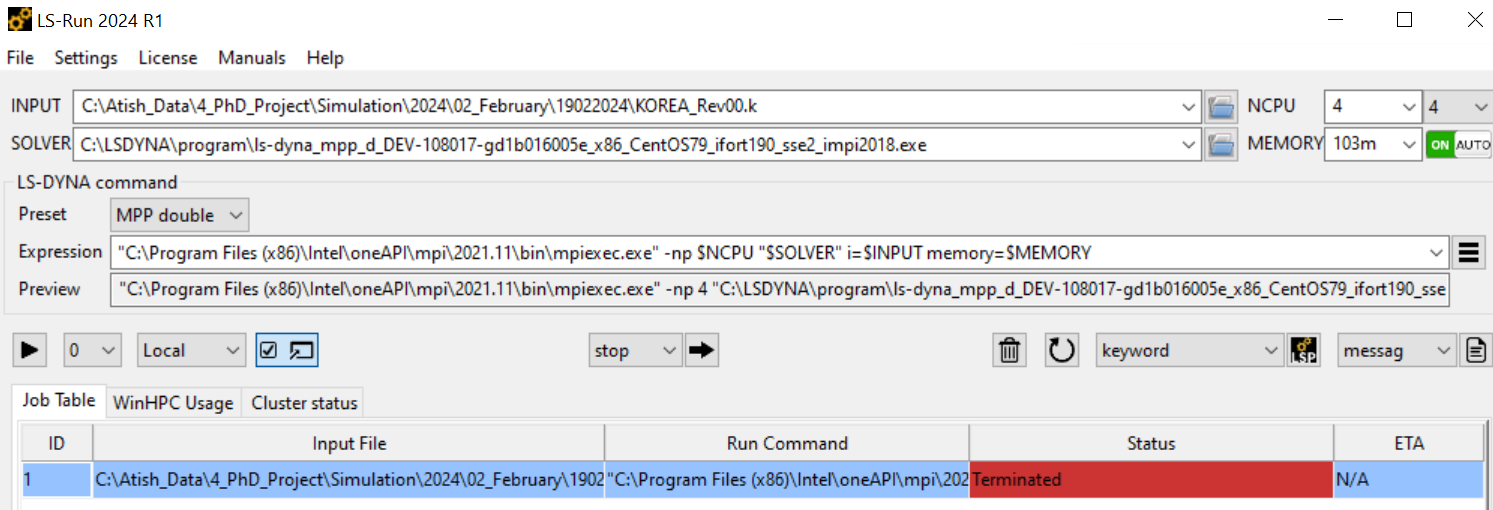This screenshot has height=510, width=1493.
Task: Expand the Expression command dropdown
Action: pyautogui.click(x=1437, y=252)
